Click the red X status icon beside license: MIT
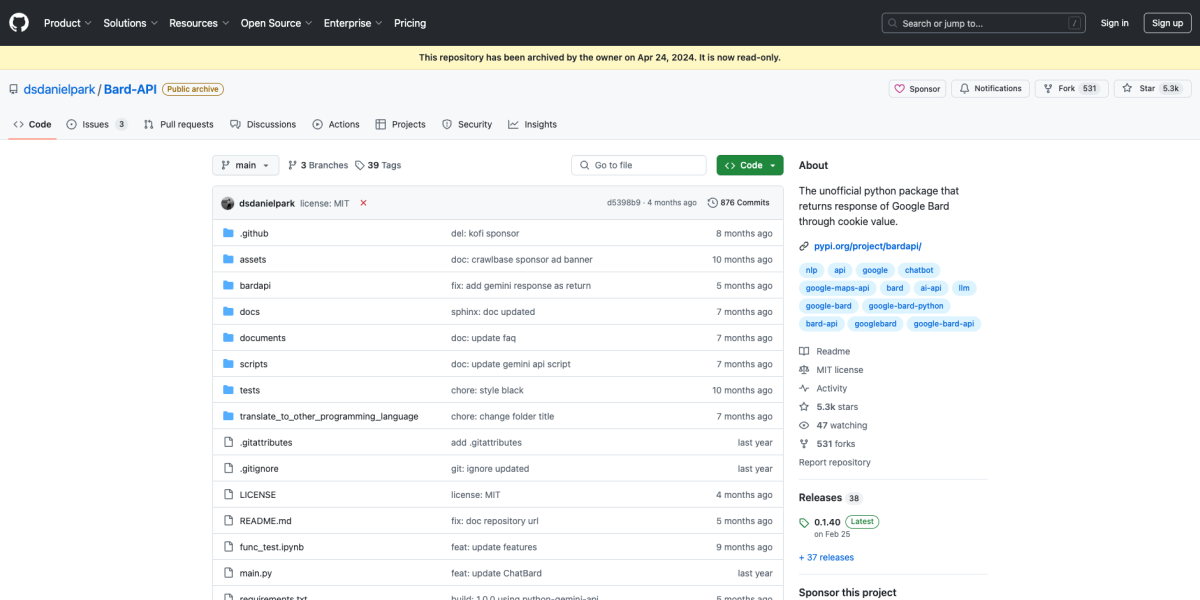This screenshot has width=1200, height=600. coord(363,202)
